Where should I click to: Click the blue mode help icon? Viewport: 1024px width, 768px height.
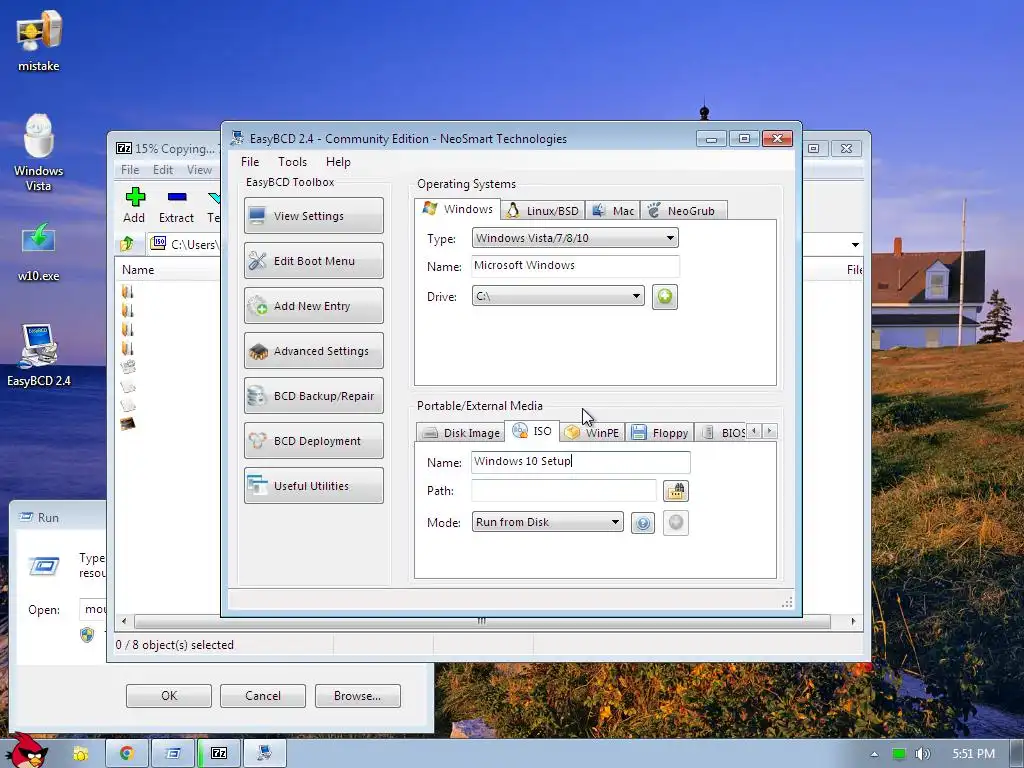[x=643, y=522]
